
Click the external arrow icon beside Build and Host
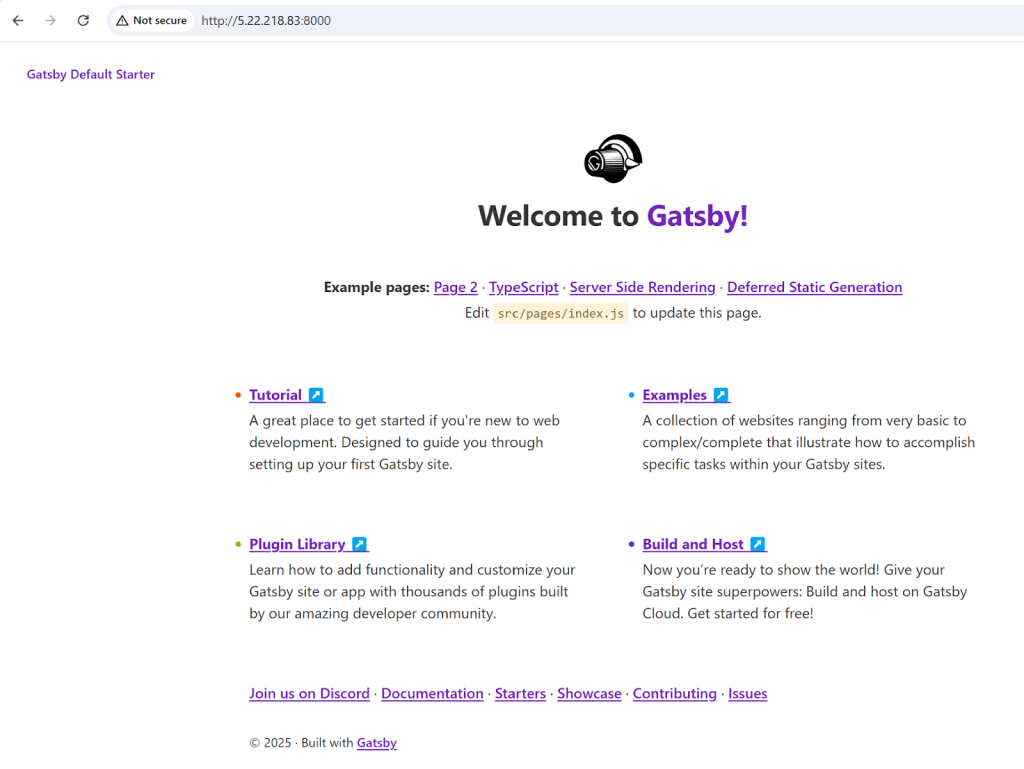(758, 544)
